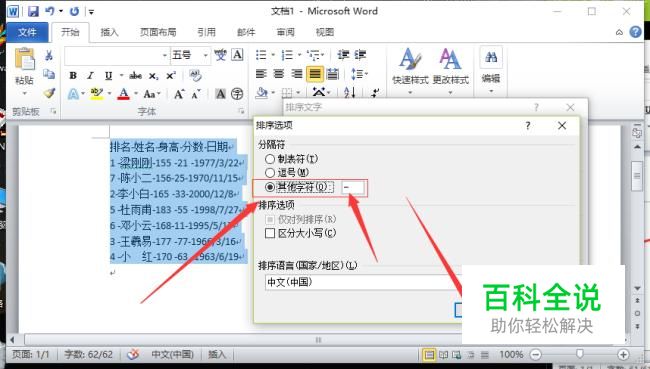Screen dimensions: 650x369
Task: Apply strikethrough (abc) formatting
Action: point(135,75)
